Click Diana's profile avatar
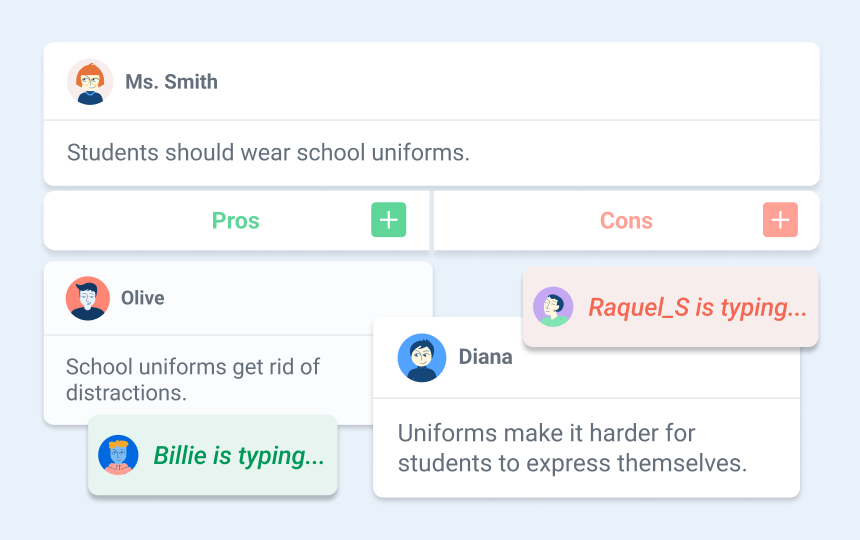 coord(422,357)
